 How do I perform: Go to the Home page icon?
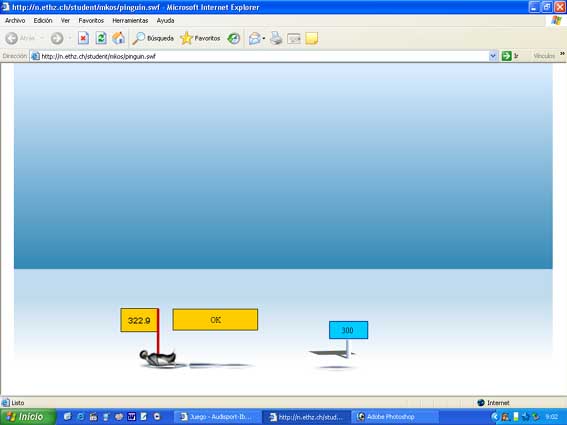click(118, 38)
